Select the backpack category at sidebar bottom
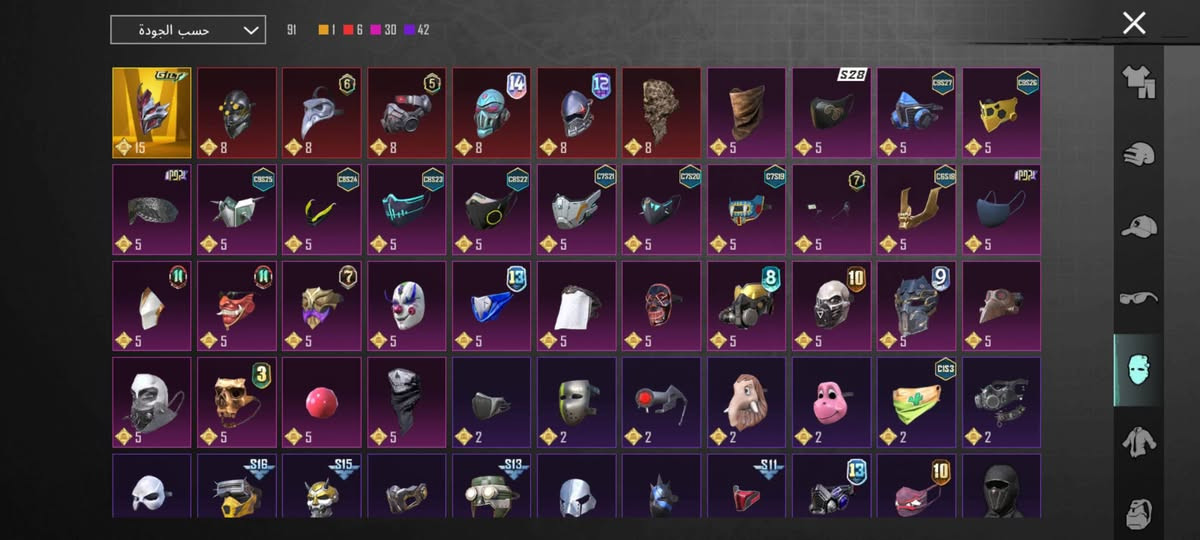Viewport: 1200px width, 540px height. pyautogui.click(x=1138, y=513)
